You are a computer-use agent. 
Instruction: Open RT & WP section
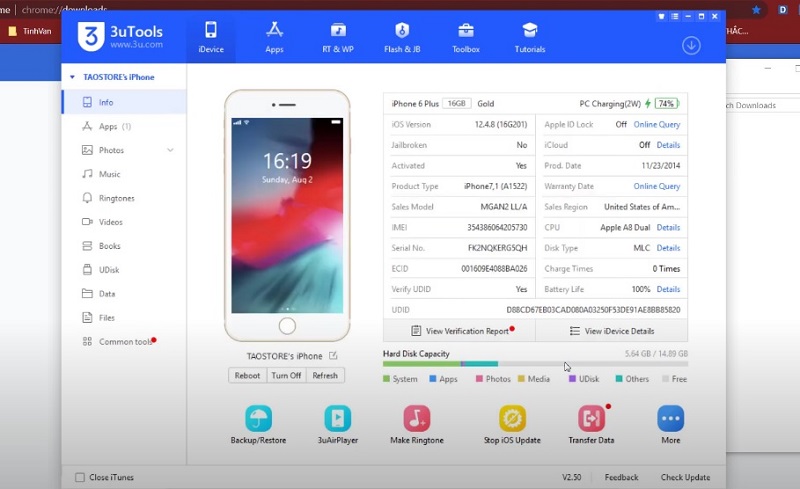[338, 37]
